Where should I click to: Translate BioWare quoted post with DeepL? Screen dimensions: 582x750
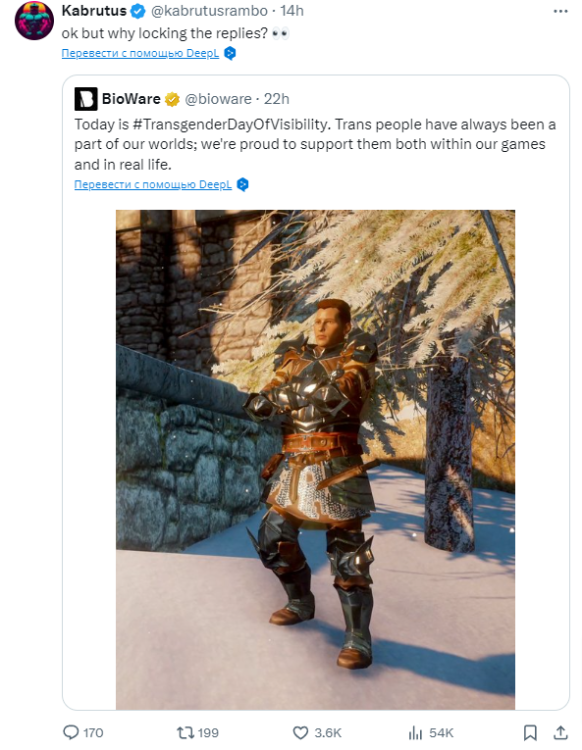pos(153,184)
